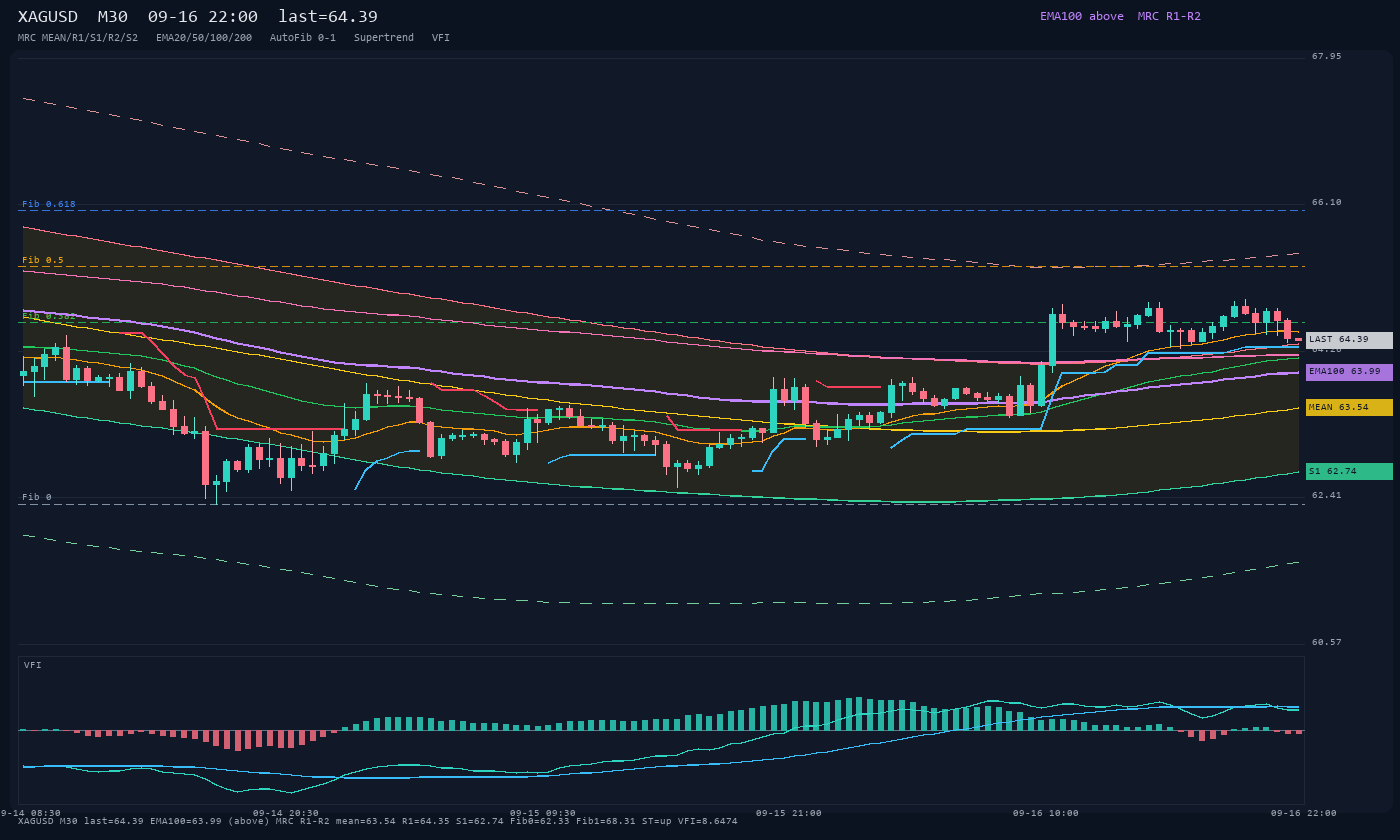Click the 'Fib 0.382' level label
1400x840 pixels.
(x=49, y=316)
